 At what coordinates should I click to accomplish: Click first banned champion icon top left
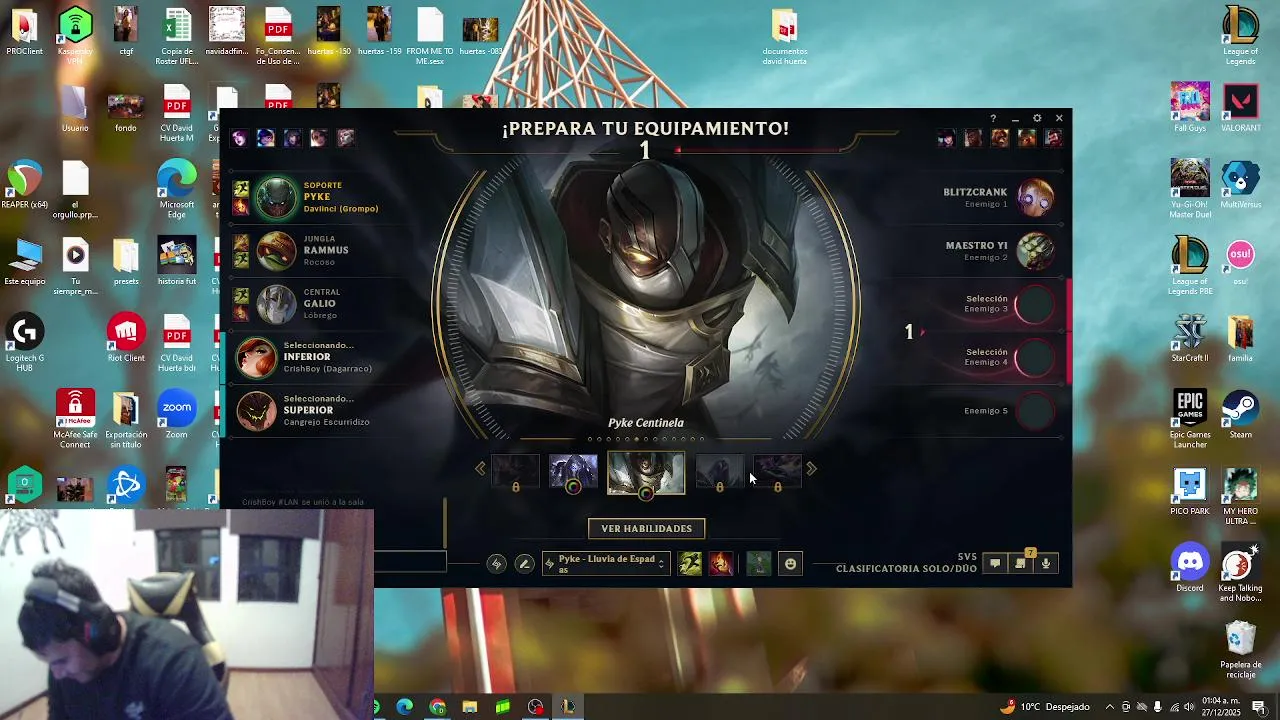click(239, 138)
